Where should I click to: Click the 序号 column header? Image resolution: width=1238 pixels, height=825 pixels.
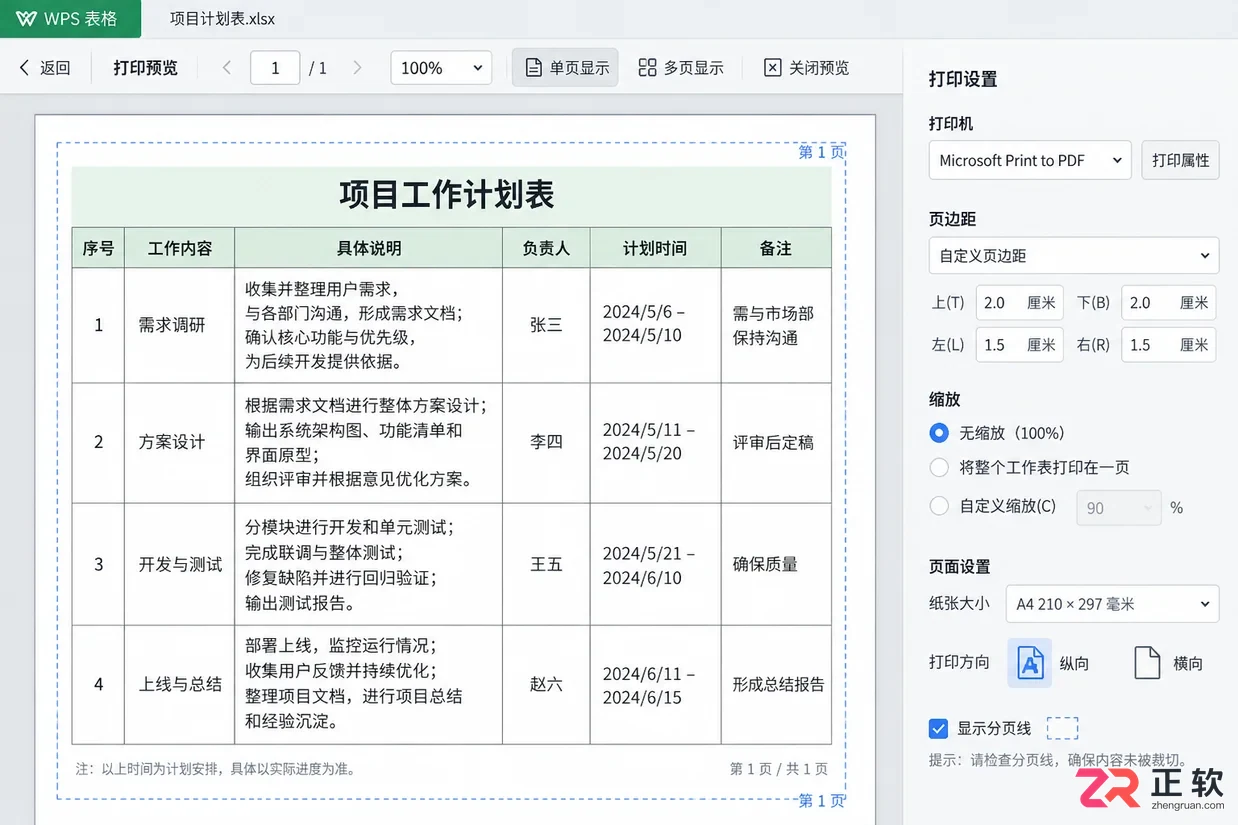[98, 248]
